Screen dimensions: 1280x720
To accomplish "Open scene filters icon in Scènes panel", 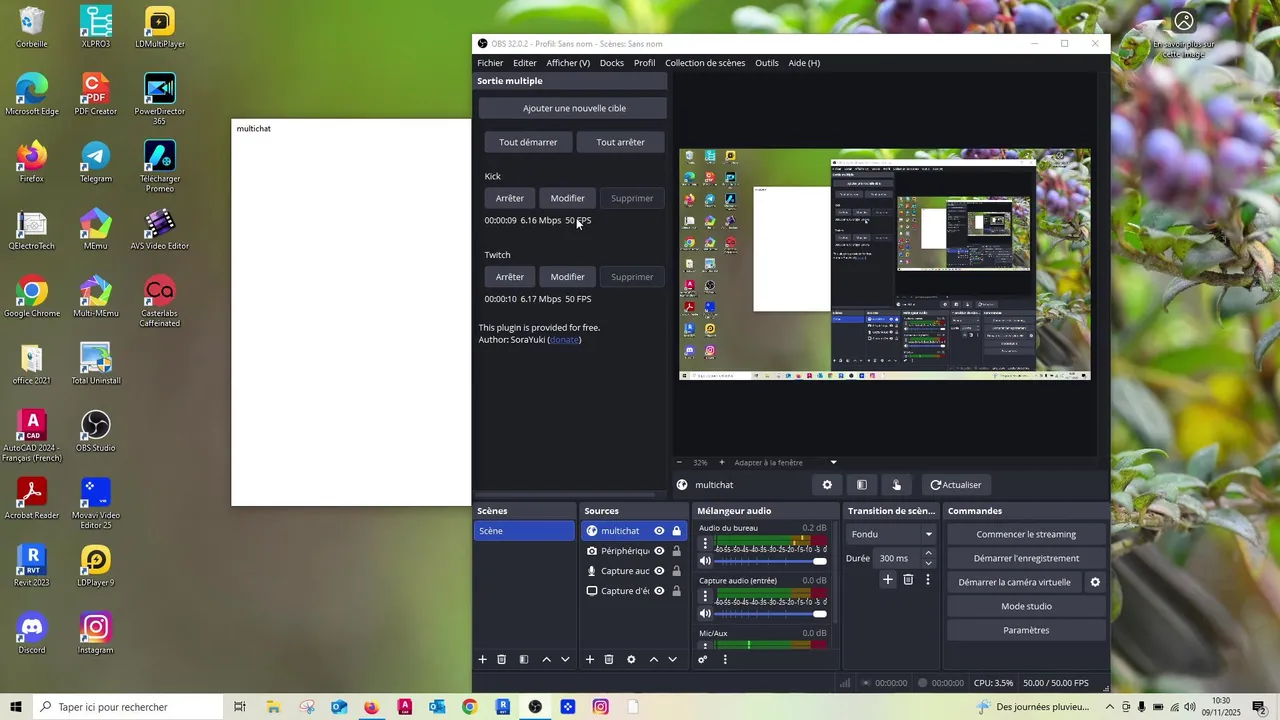I will tap(524, 660).
